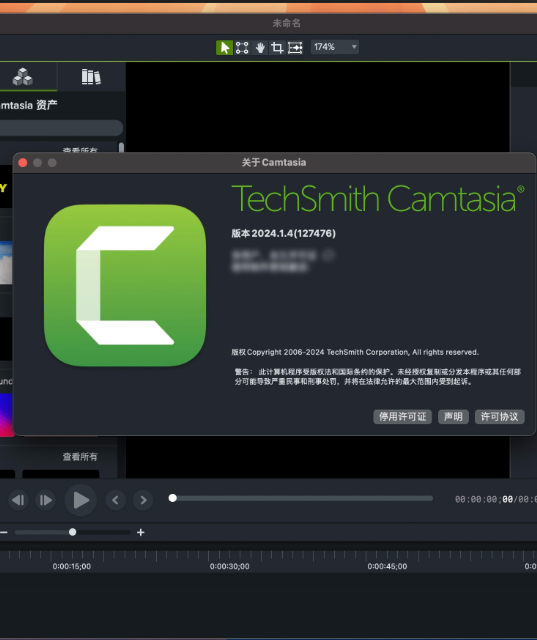Image resolution: width=537 pixels, height=640 pixels.
Task: Step forward one frame
Action: tap(45, 500)
